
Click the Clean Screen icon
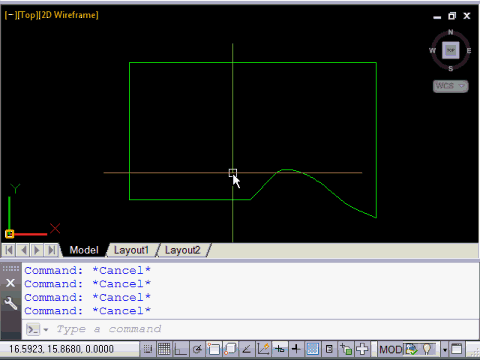(457, 349)
